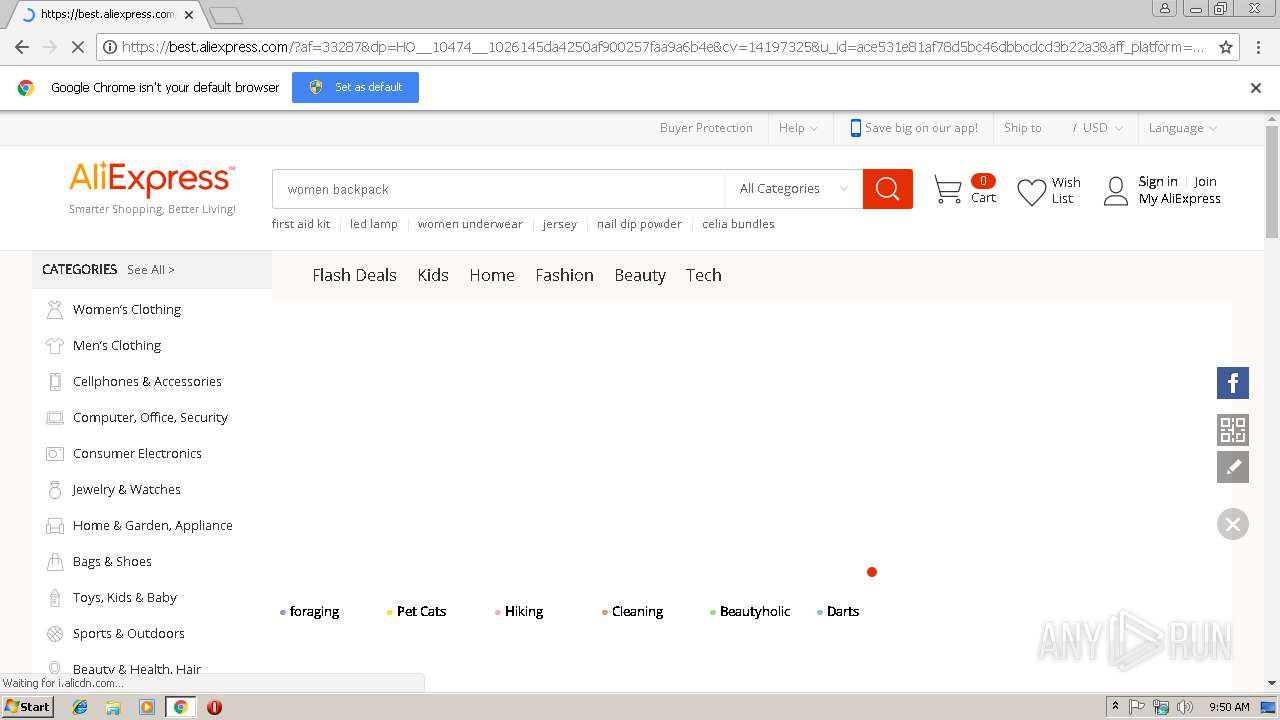Go back with the browser arrow
This screenshot has height=720, width=1280.
pos(22,47)
